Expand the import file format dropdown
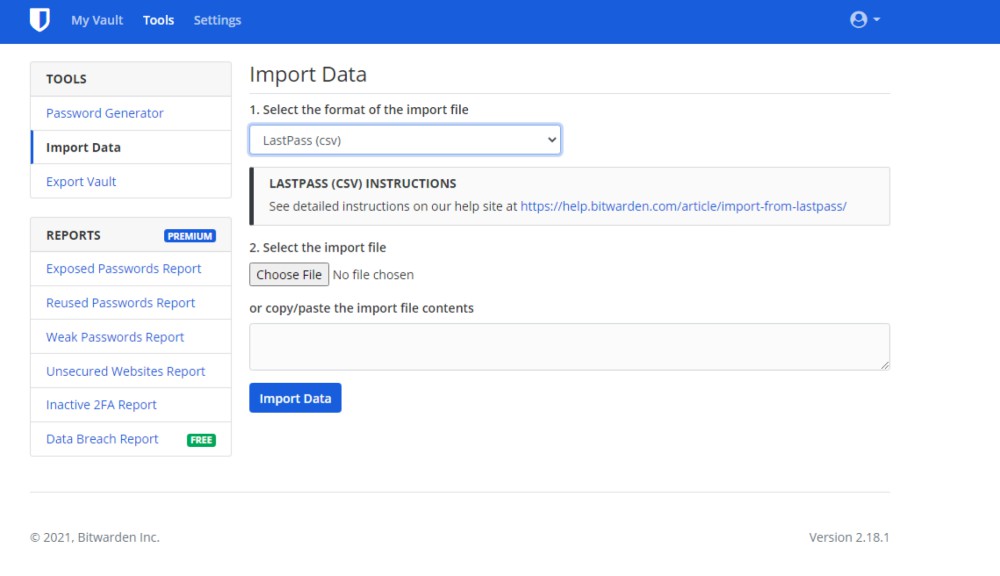Viewport: 1000px width, 576px height. tap(405, 140)
